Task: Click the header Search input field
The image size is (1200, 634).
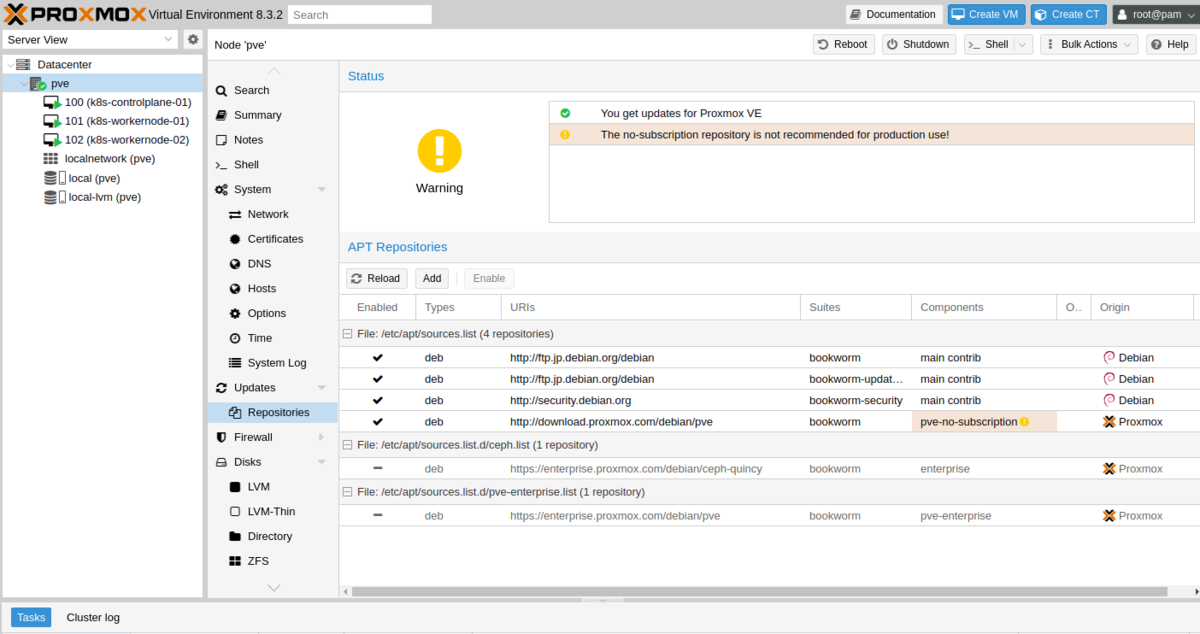Action: [360, 14]
